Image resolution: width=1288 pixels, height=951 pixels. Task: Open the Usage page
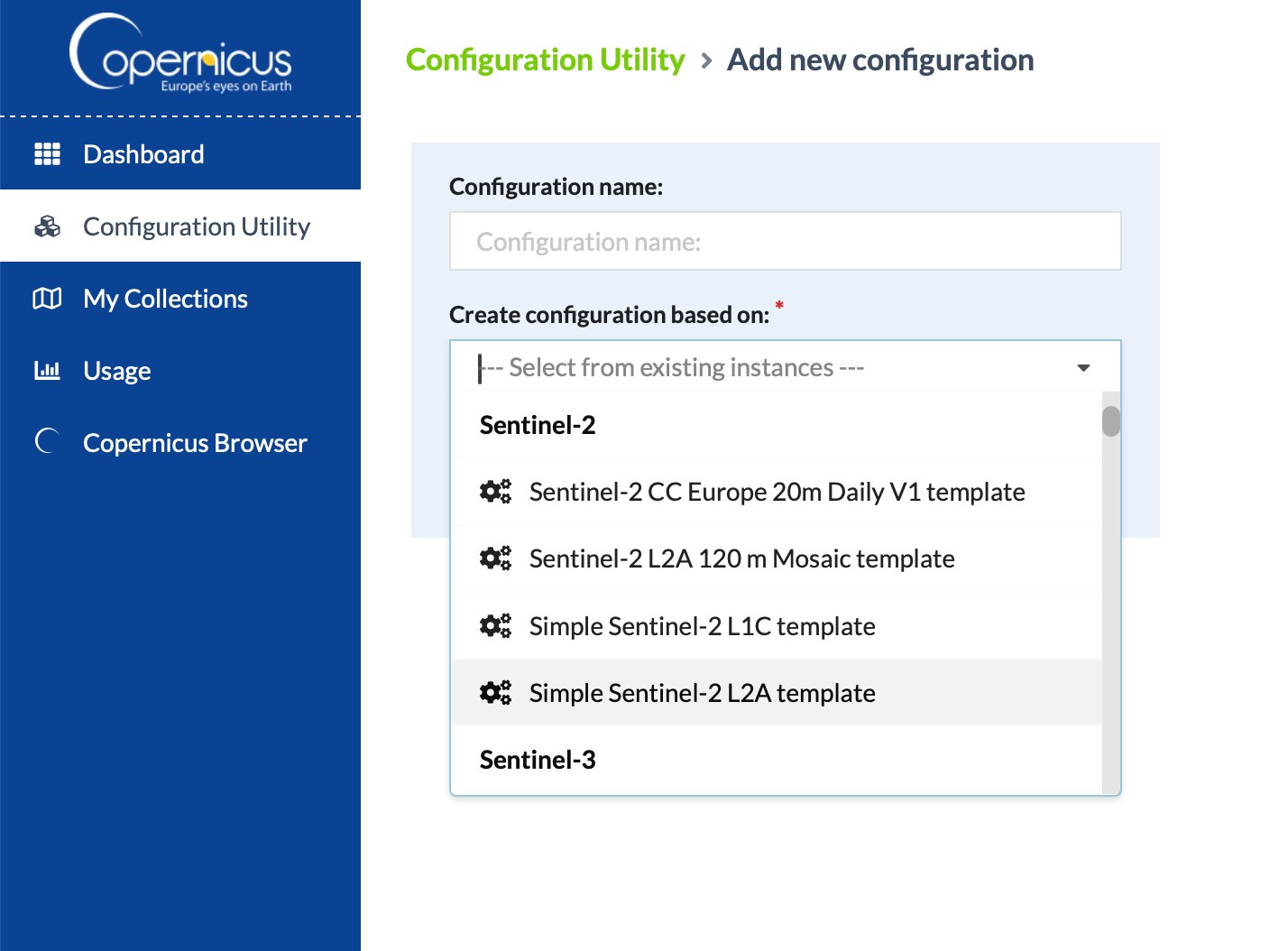180,371
